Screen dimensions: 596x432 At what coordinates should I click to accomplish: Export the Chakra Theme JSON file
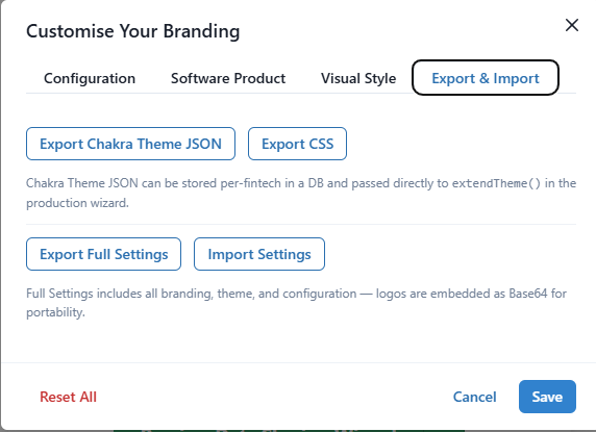tap(131, 144)
